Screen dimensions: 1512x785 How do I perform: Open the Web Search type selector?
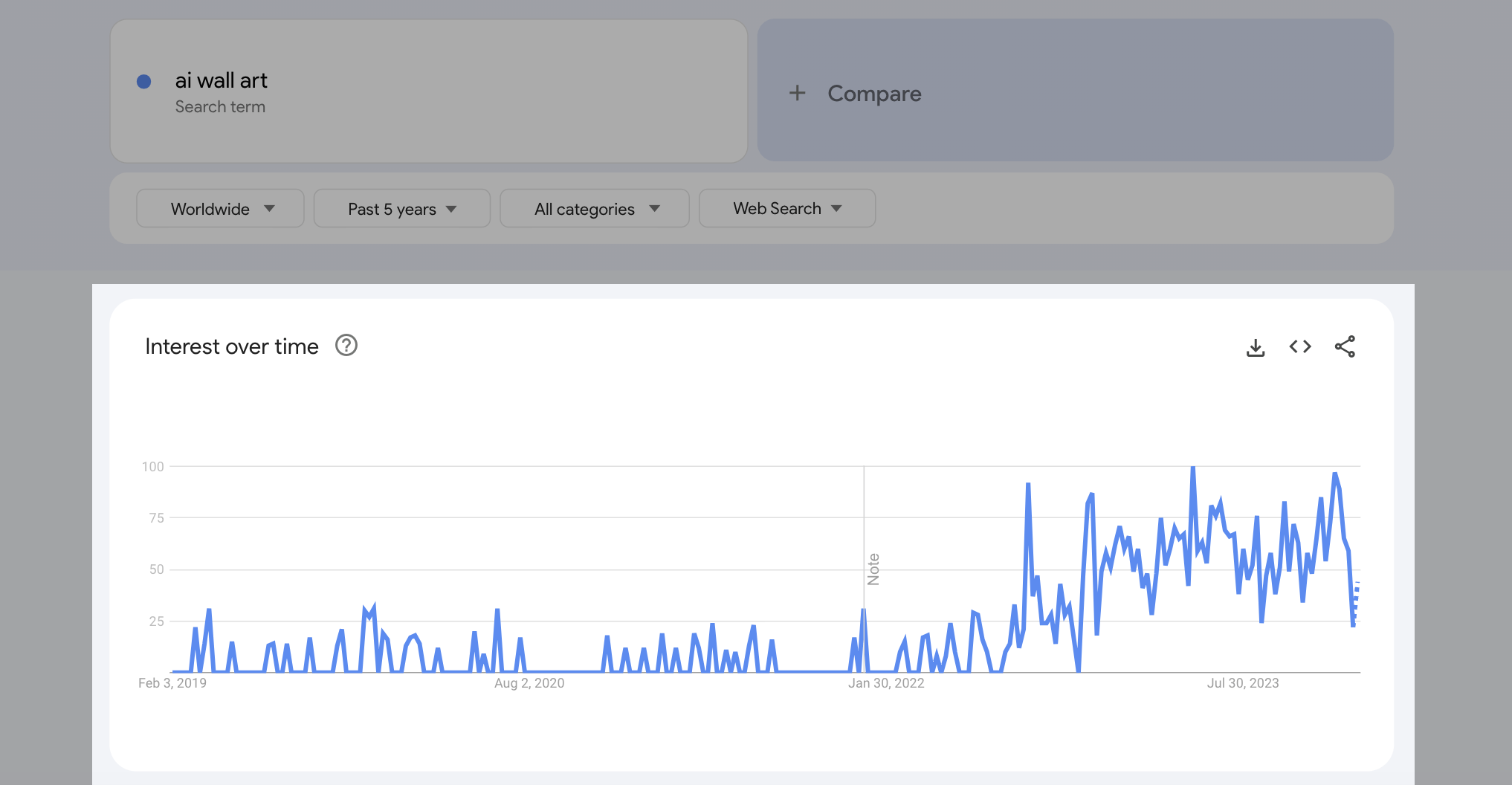tap(786, 208)
